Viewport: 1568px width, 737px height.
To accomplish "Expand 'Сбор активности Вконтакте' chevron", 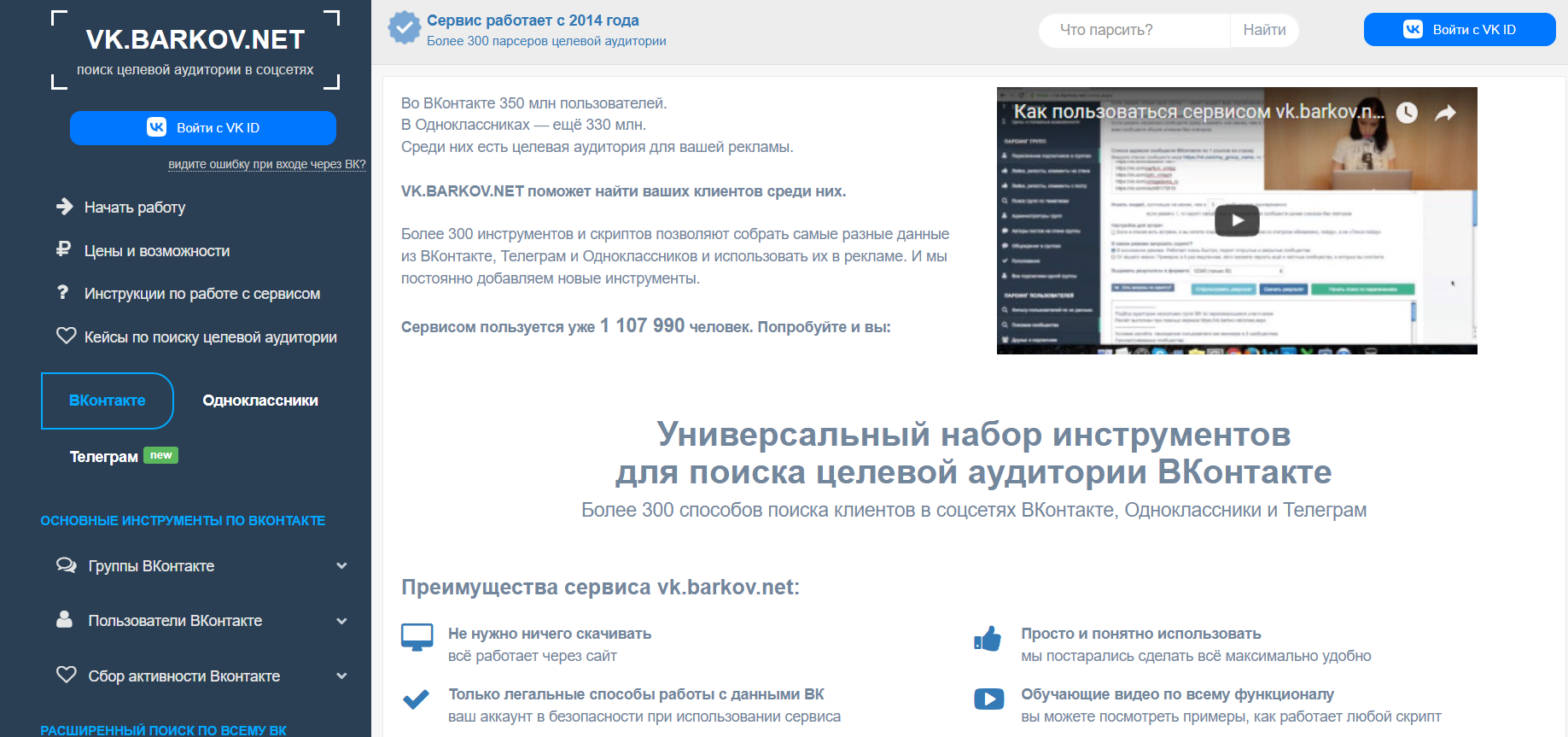I will 341,676.
